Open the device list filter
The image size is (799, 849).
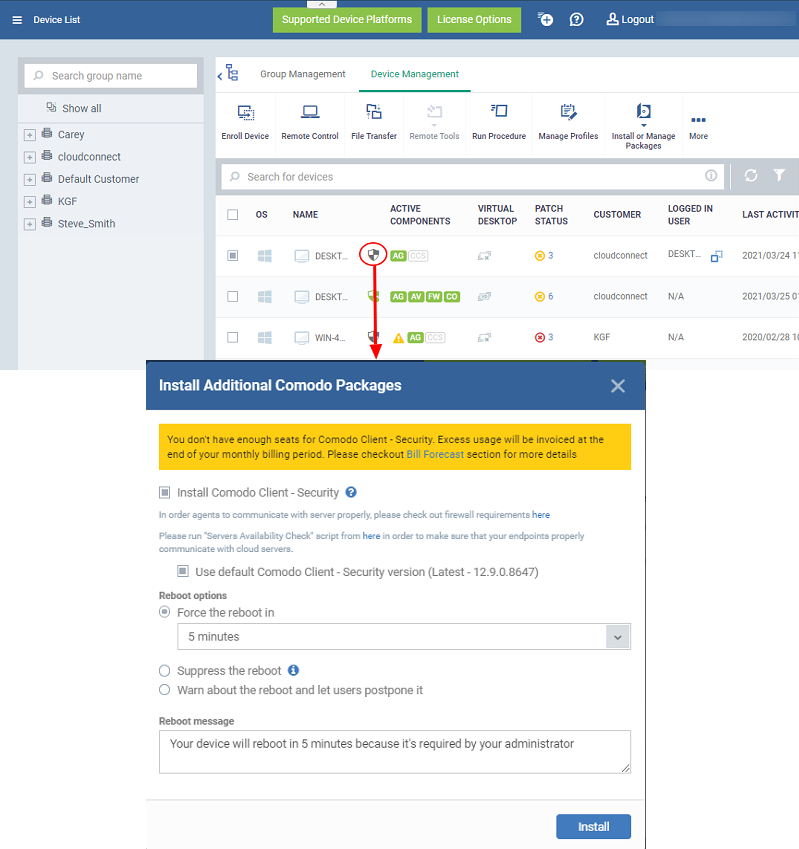[779, 175]
